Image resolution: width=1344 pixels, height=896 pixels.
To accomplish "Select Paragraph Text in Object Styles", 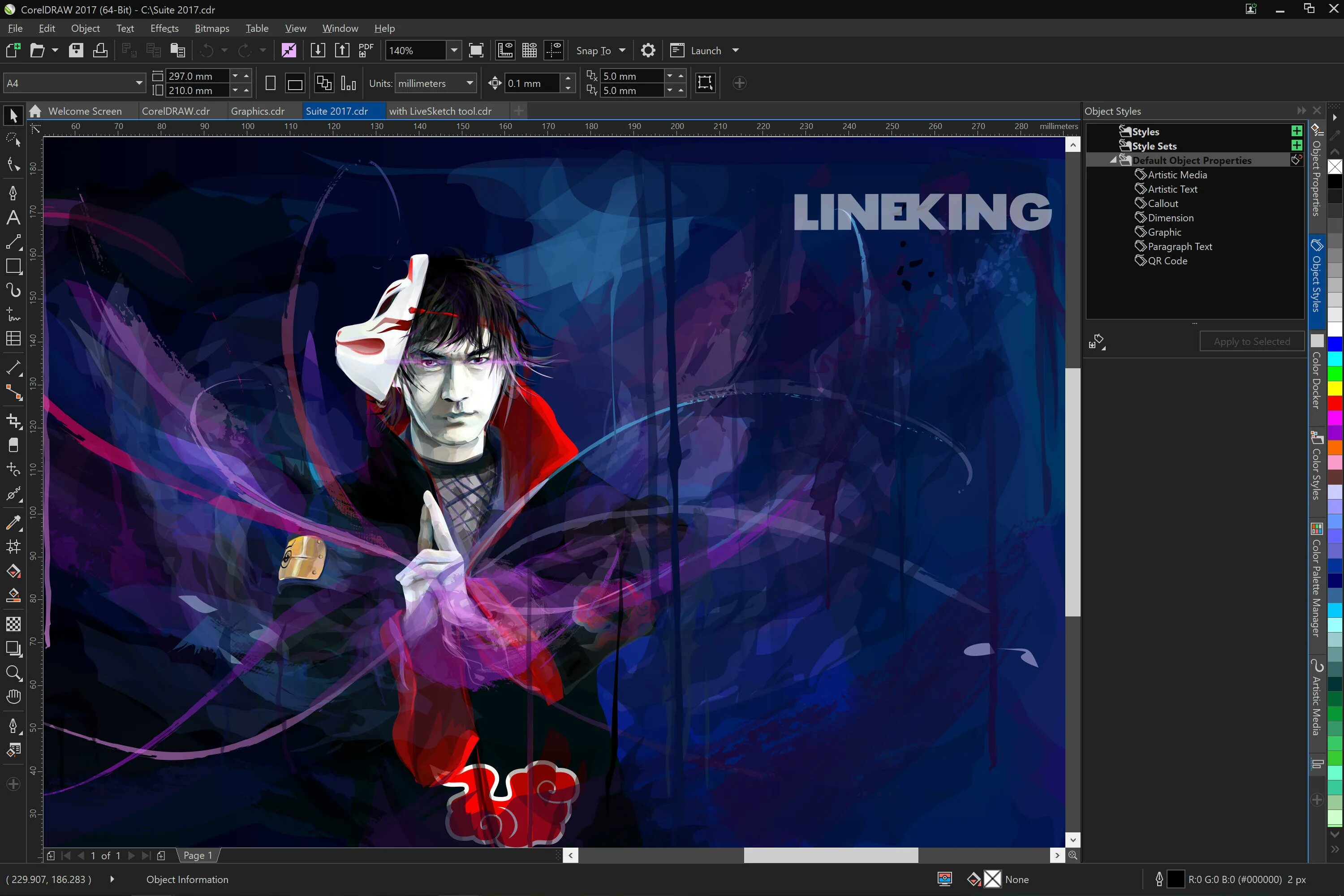I will point(1180,246).
